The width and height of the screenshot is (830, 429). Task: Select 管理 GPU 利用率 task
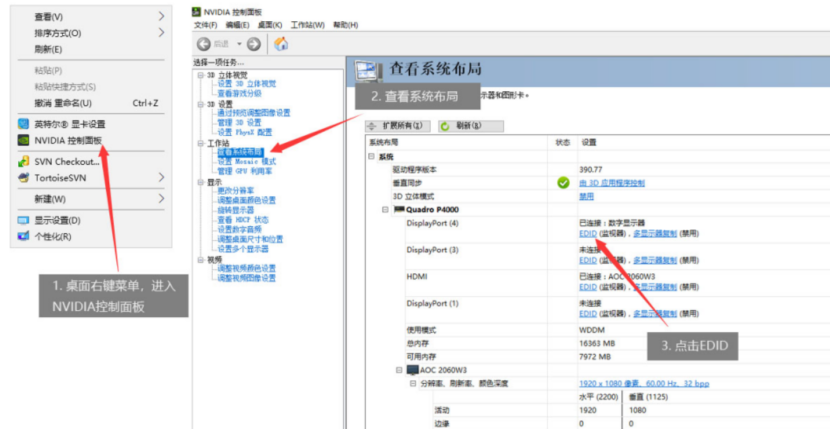click(x=245, y=171)
